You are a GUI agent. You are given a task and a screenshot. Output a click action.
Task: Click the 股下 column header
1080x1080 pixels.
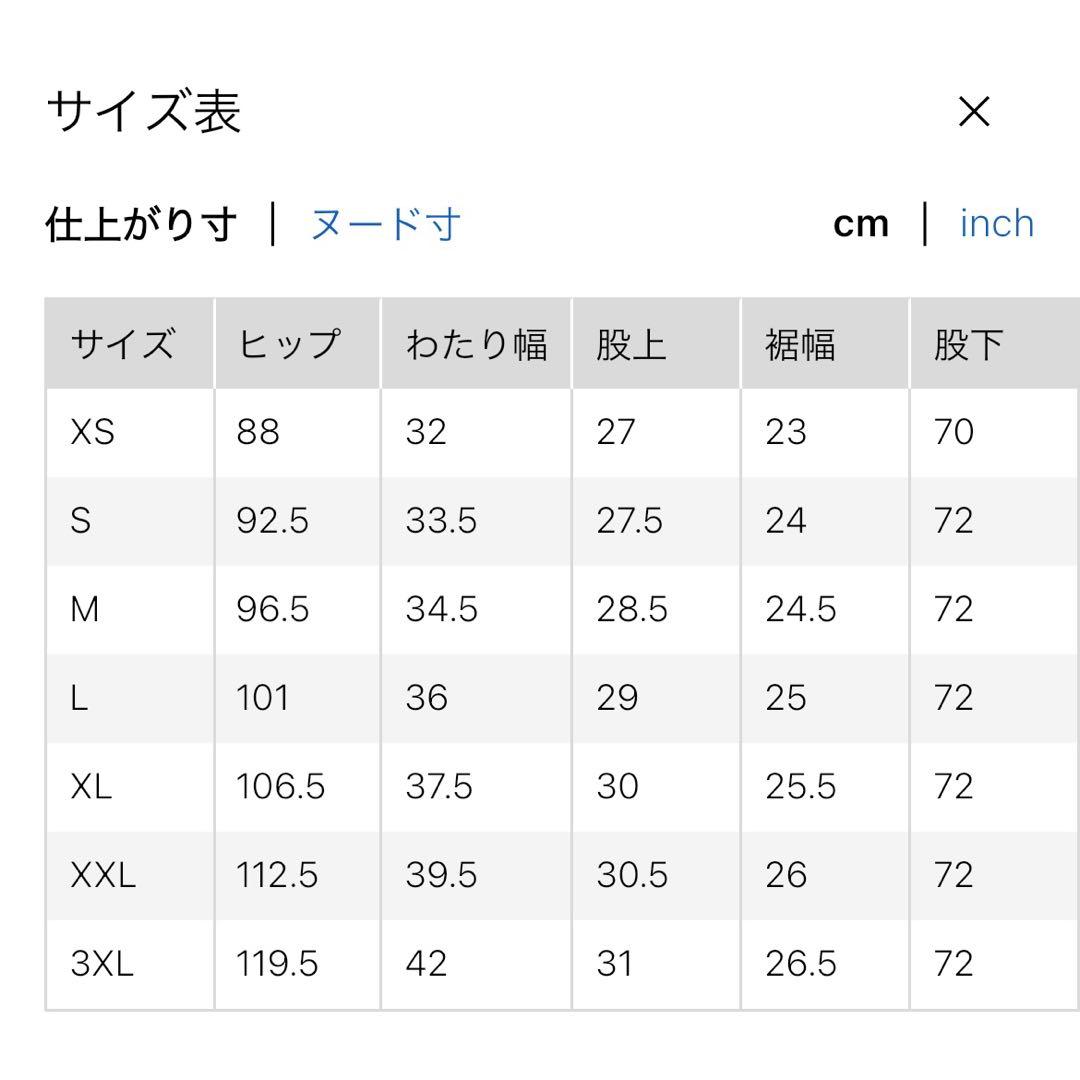968,345
